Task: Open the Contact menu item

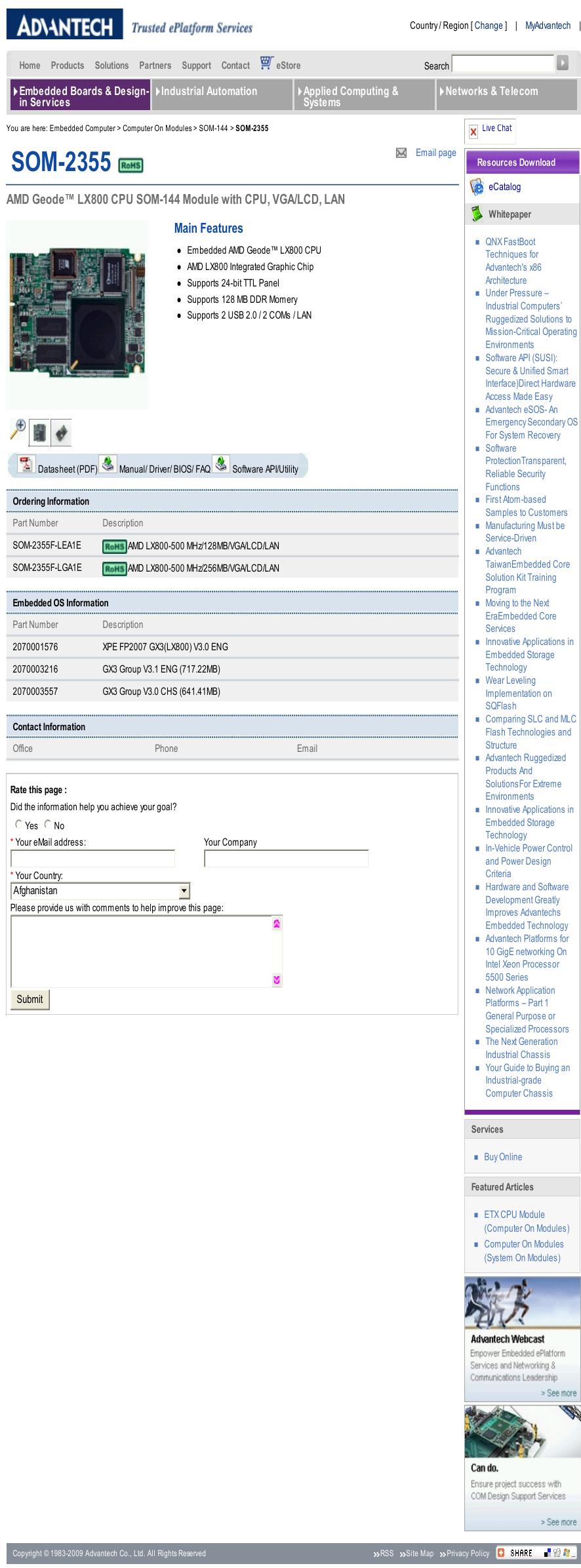Action: coord(235,66)
